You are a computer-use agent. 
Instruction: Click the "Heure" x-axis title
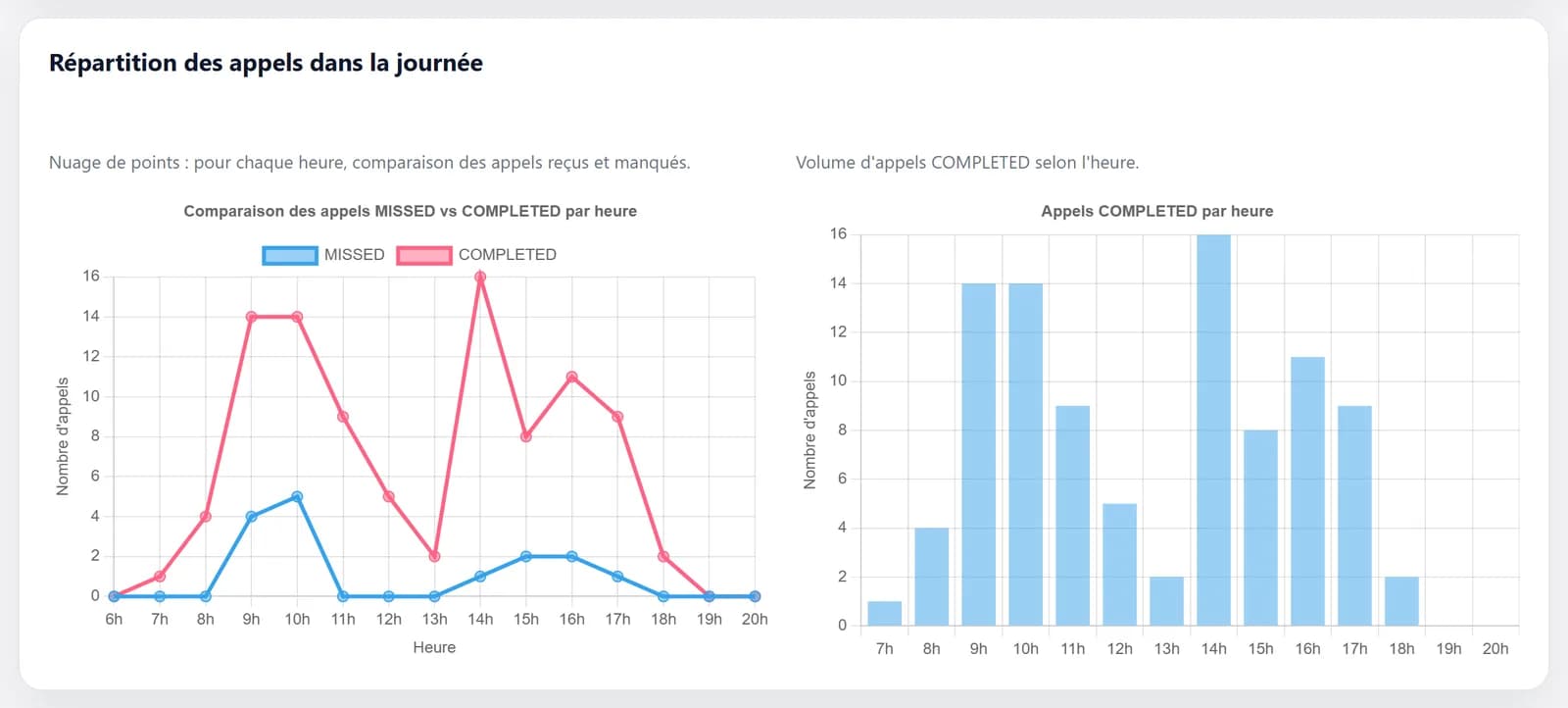[434, 647]
